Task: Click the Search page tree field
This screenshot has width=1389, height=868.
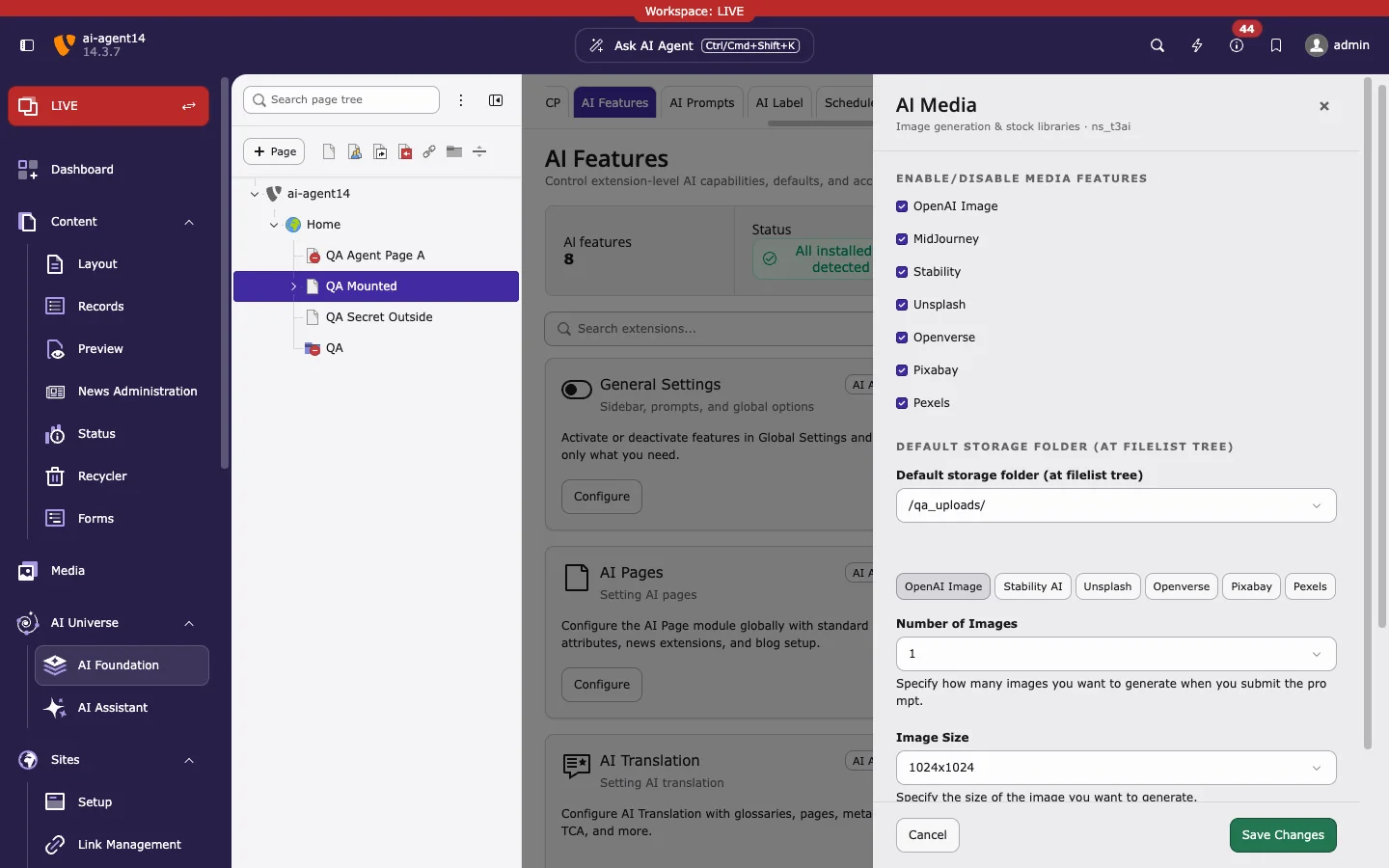Action: pyautogui.click(x=341, y=100)
